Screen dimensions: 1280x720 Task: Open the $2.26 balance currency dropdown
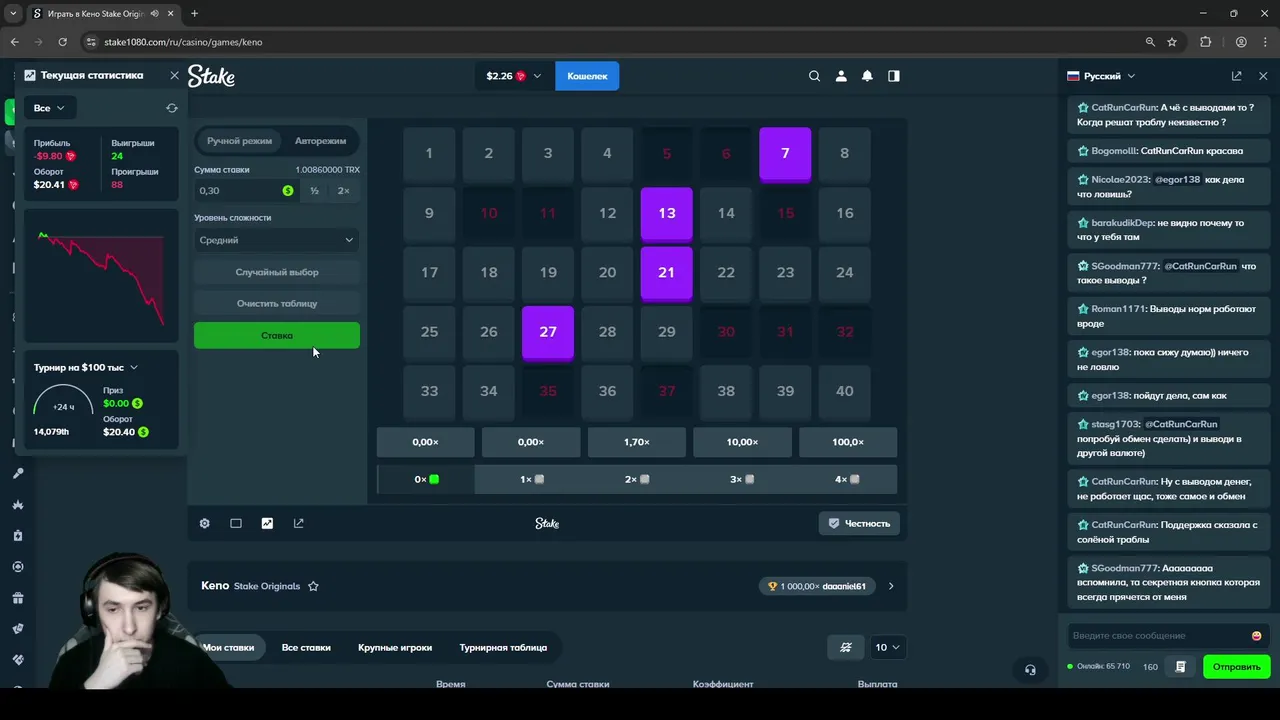pyautogui.click(x=513, y=76)
